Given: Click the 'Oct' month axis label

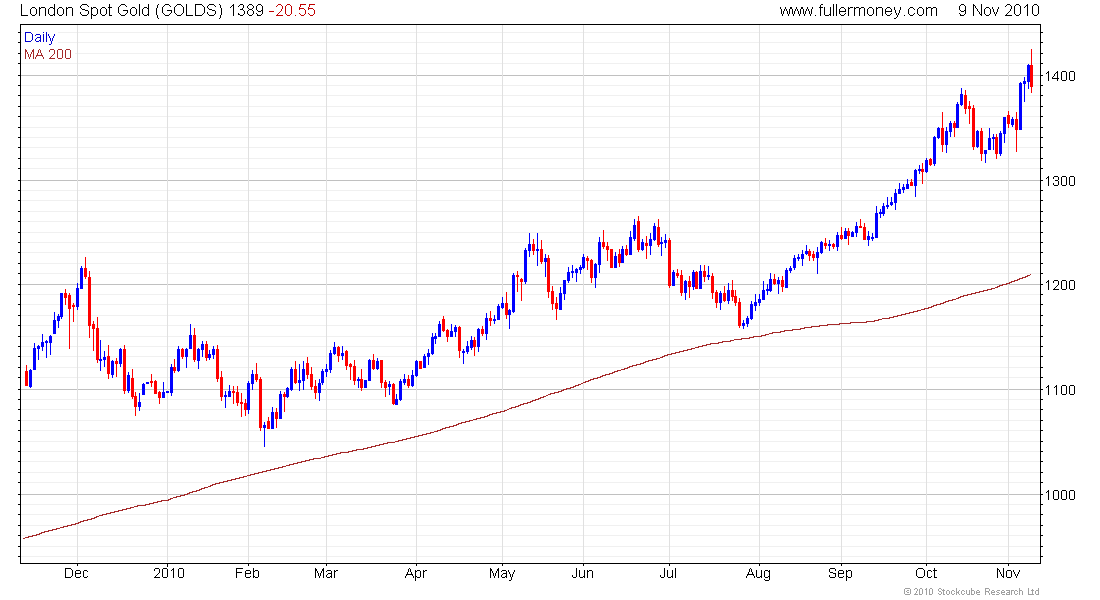Looking at the screenshot, I should (926, 573).
